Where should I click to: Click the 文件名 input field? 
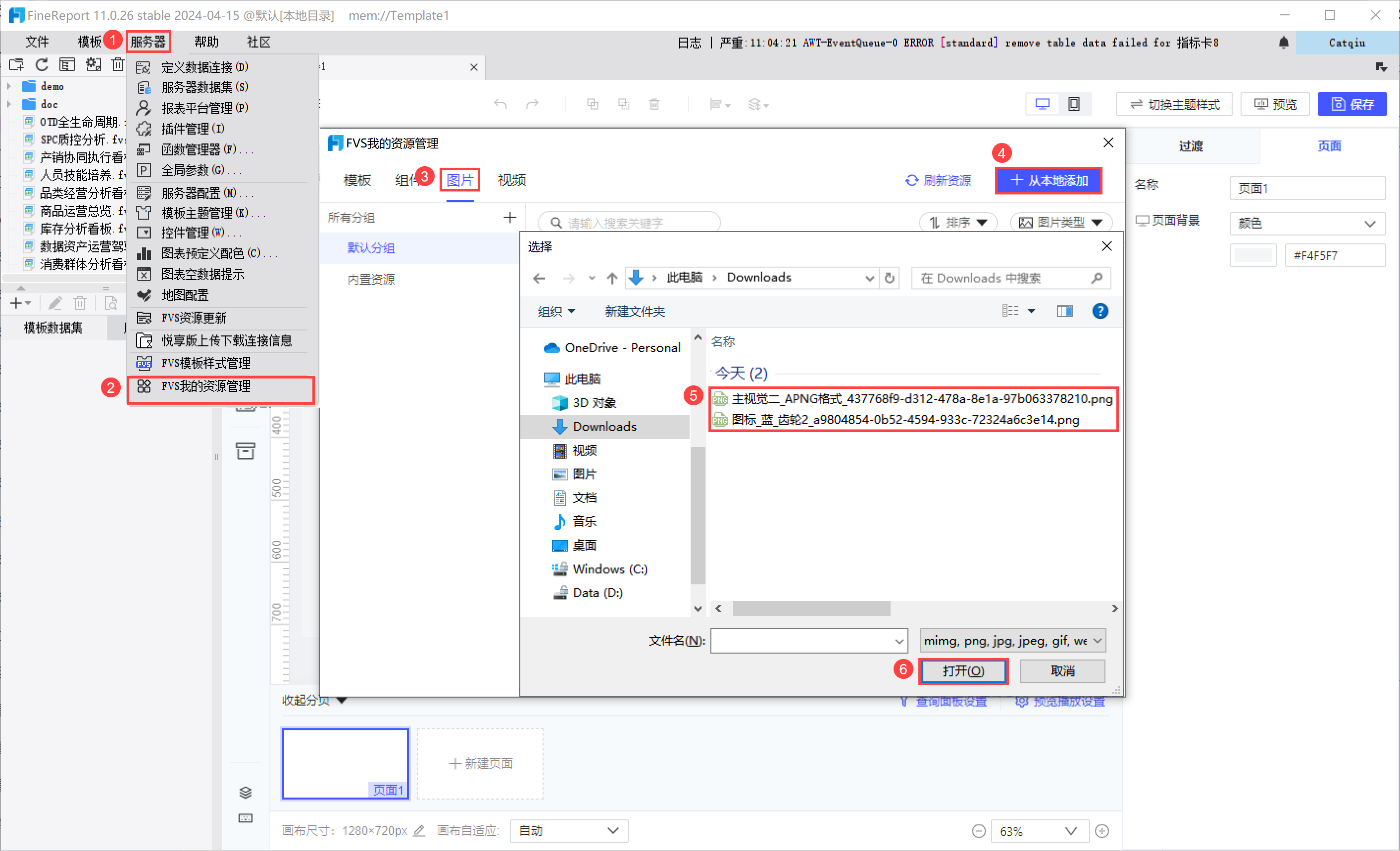[808, 641]
